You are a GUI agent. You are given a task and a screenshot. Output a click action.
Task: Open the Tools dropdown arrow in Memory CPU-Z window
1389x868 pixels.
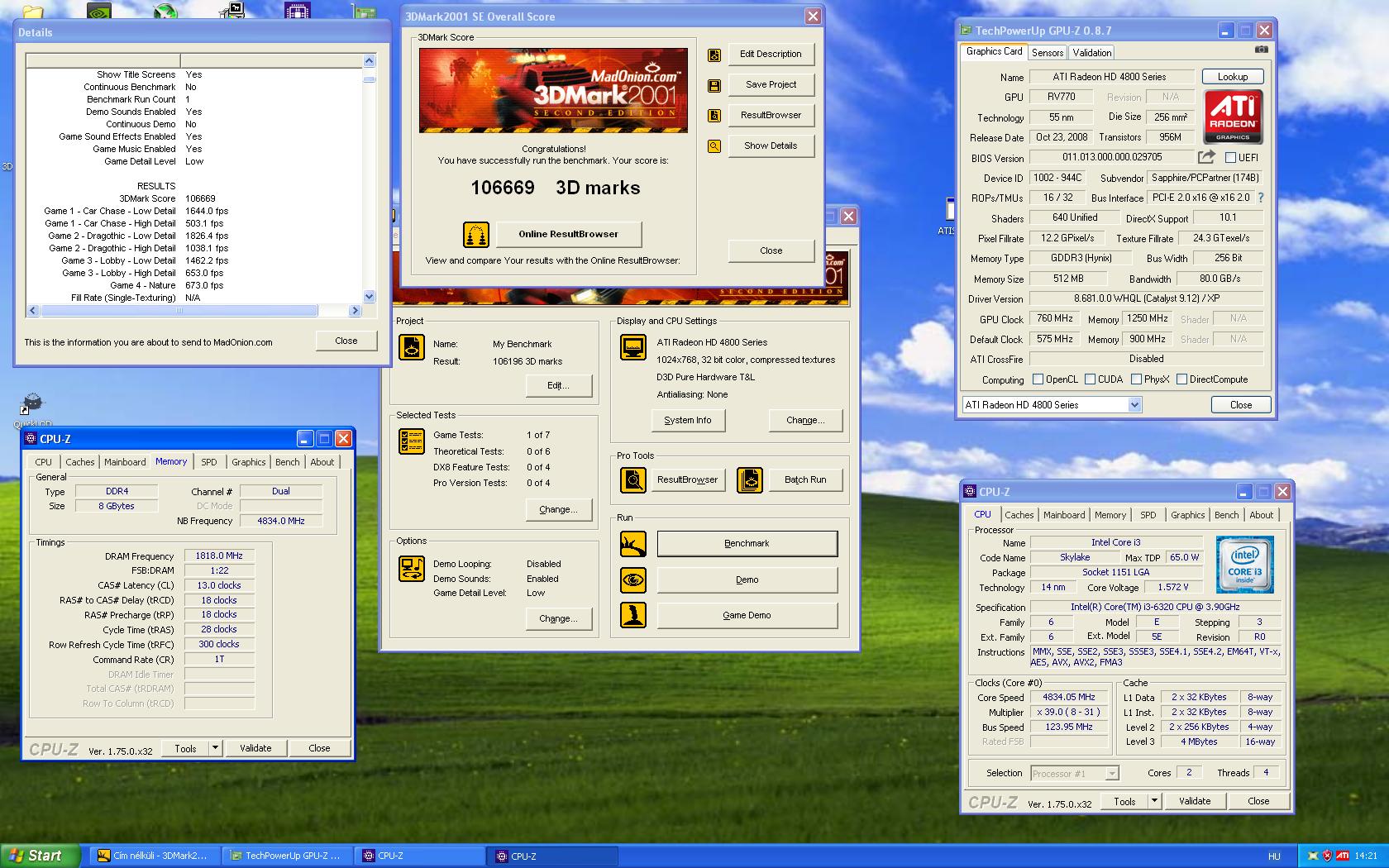215,748
